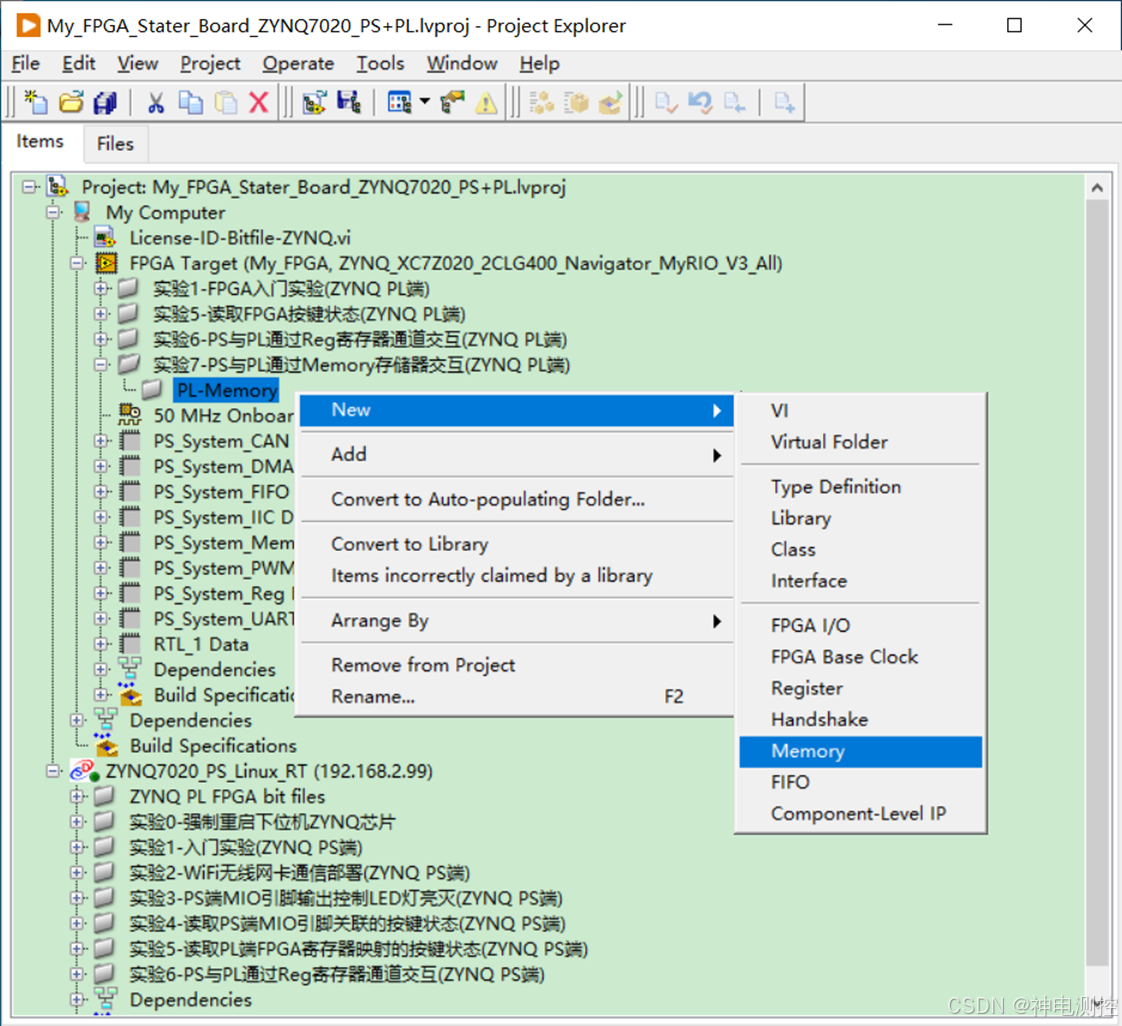Viewport: 1122px width, 1026px height.
Task: Open the Operate menu
Action: [x=298, y=64]
